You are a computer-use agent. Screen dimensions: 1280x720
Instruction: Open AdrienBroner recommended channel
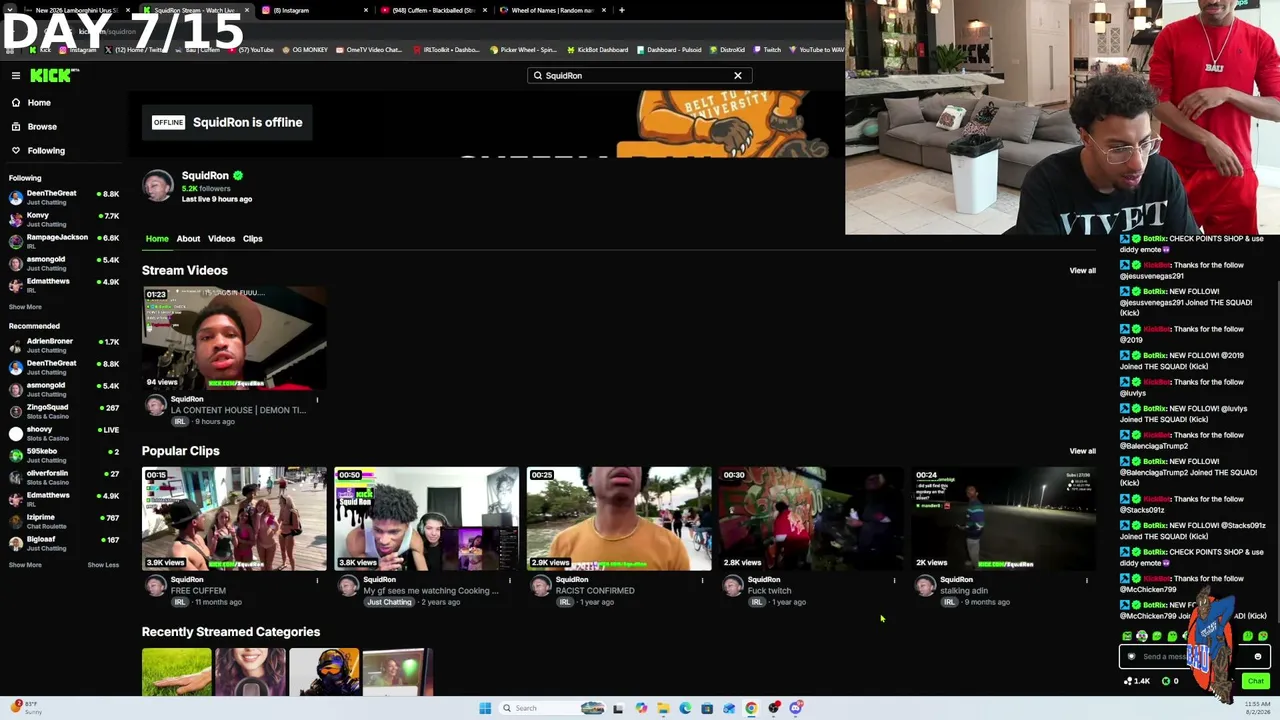pyautogui.click(x=64, y=345)
